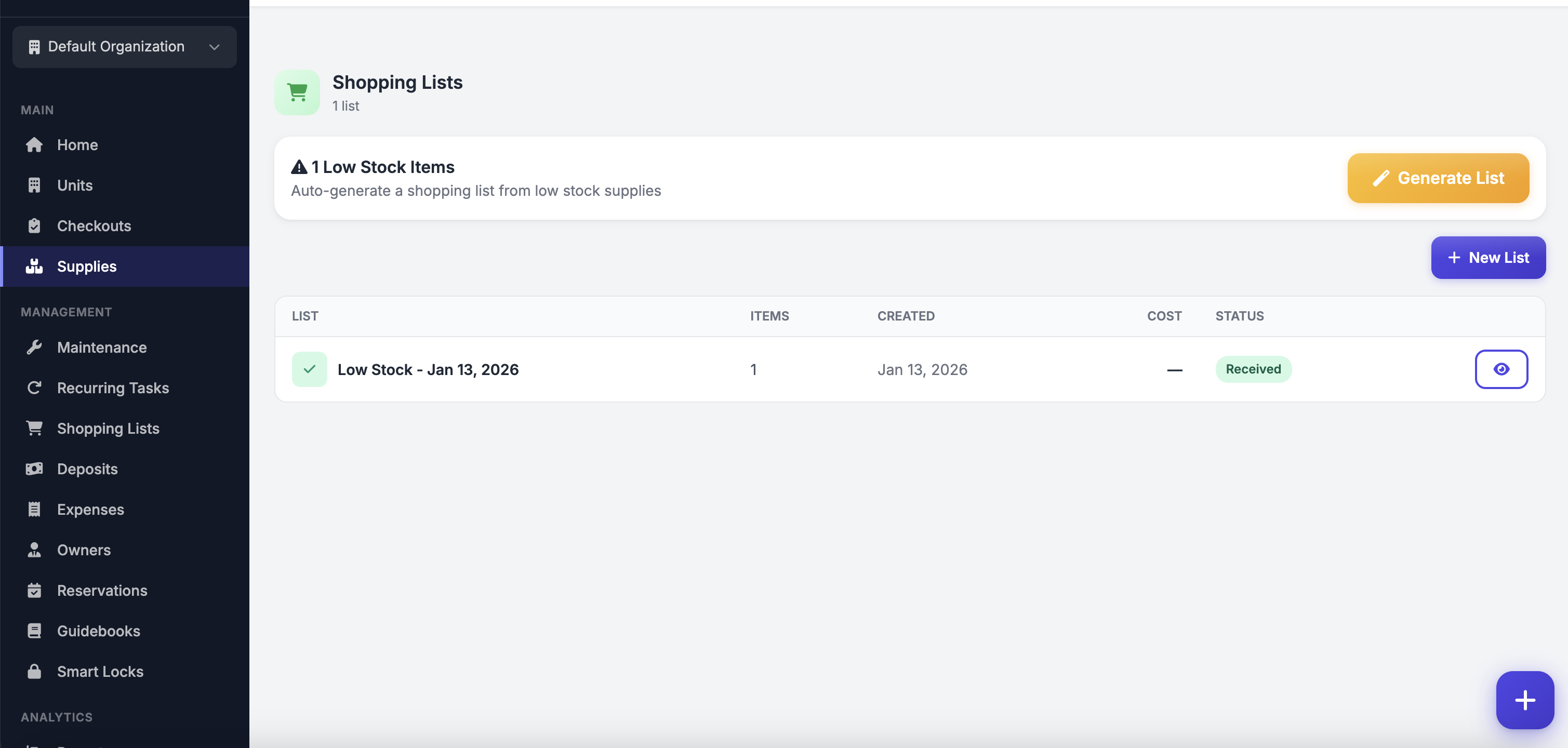Click the Home house icon in sidebar
This screenshot has width=1568, height=748.
point(34,145)
